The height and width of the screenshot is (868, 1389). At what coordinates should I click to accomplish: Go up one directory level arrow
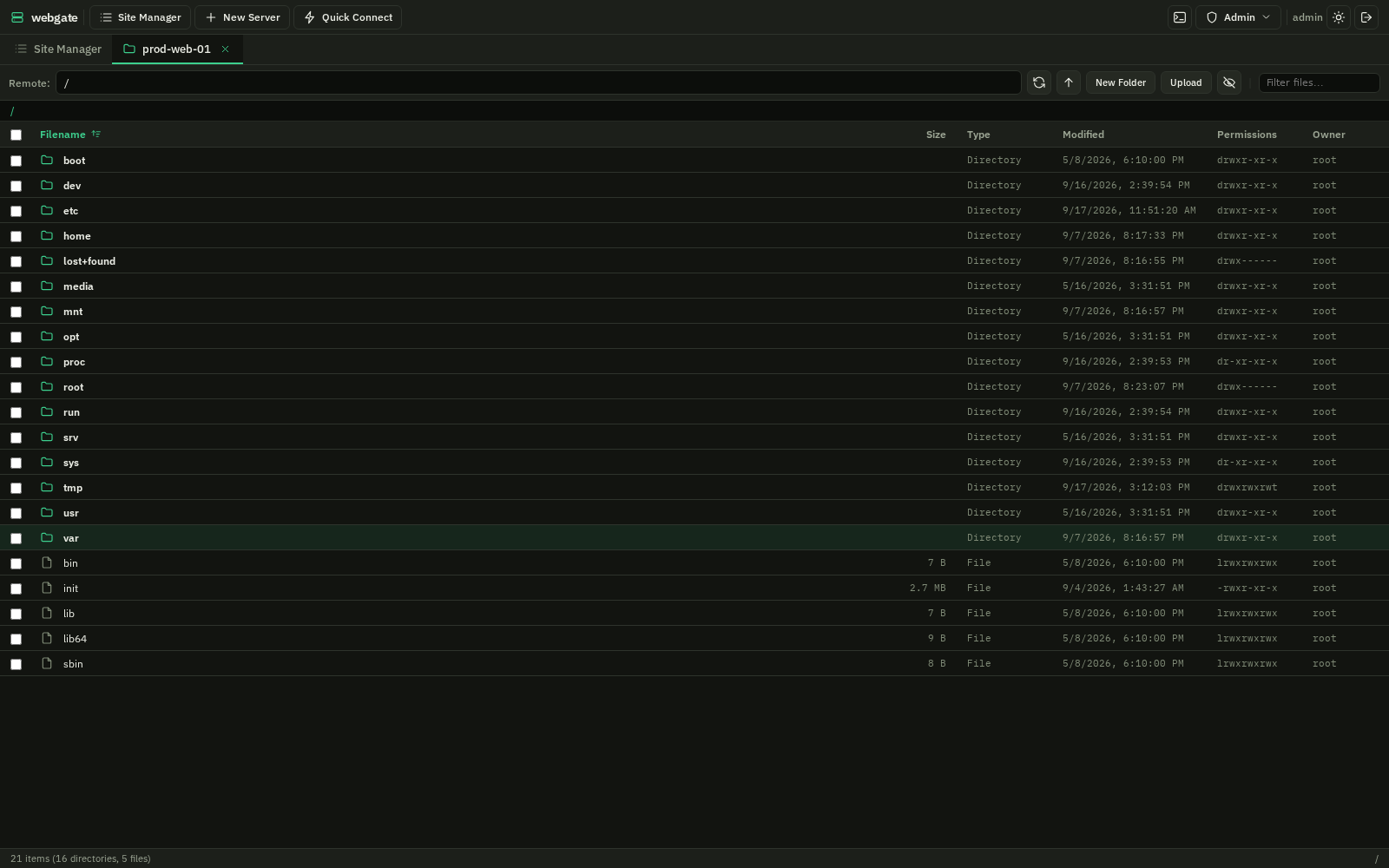pos(1069,82)
